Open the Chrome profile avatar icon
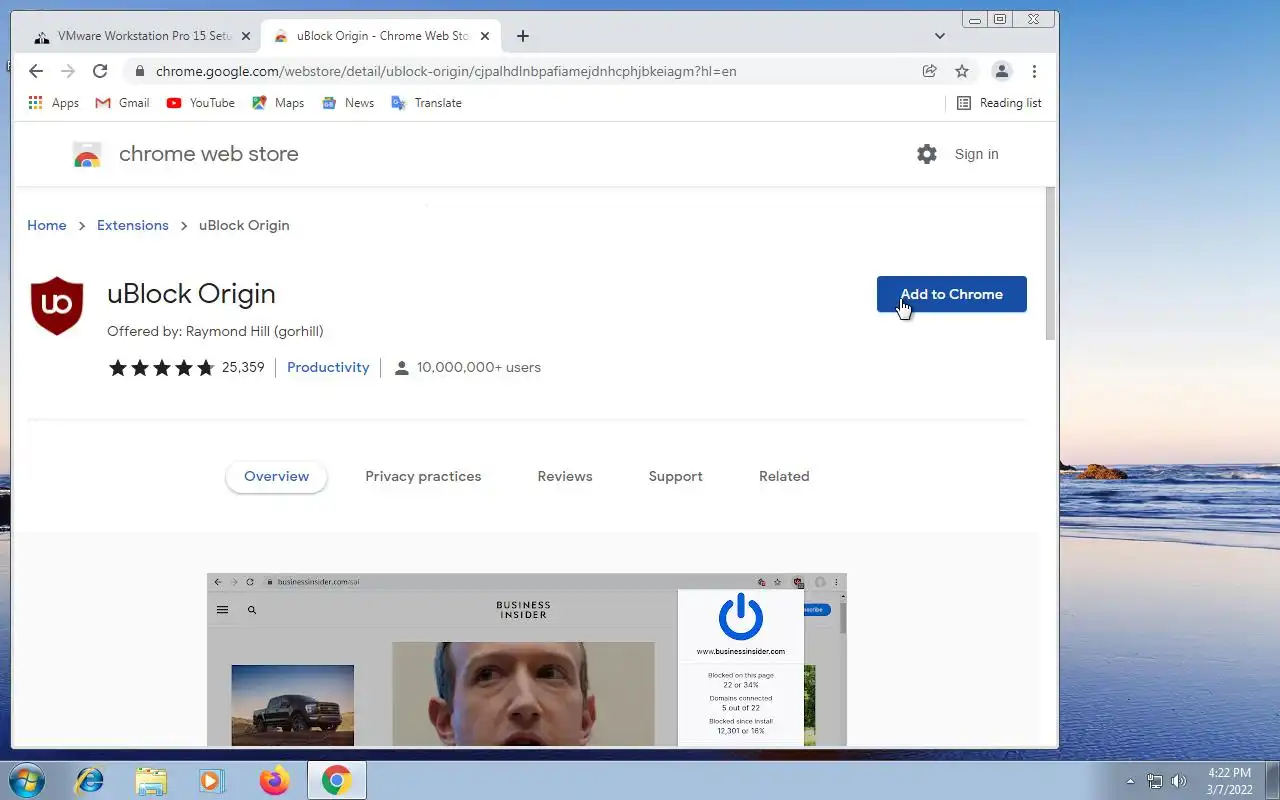The height and width of the screenshot is (800, 1280). tap(1001, 71)
